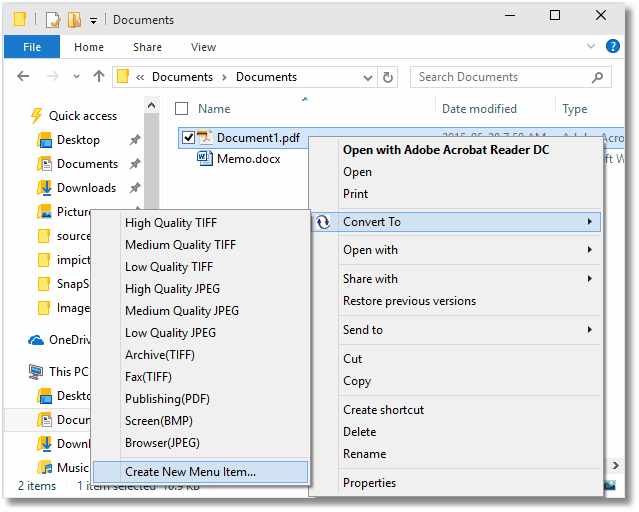Open pinned Desktop under Quick access
639x512 pixels.
tap(78, 140)
